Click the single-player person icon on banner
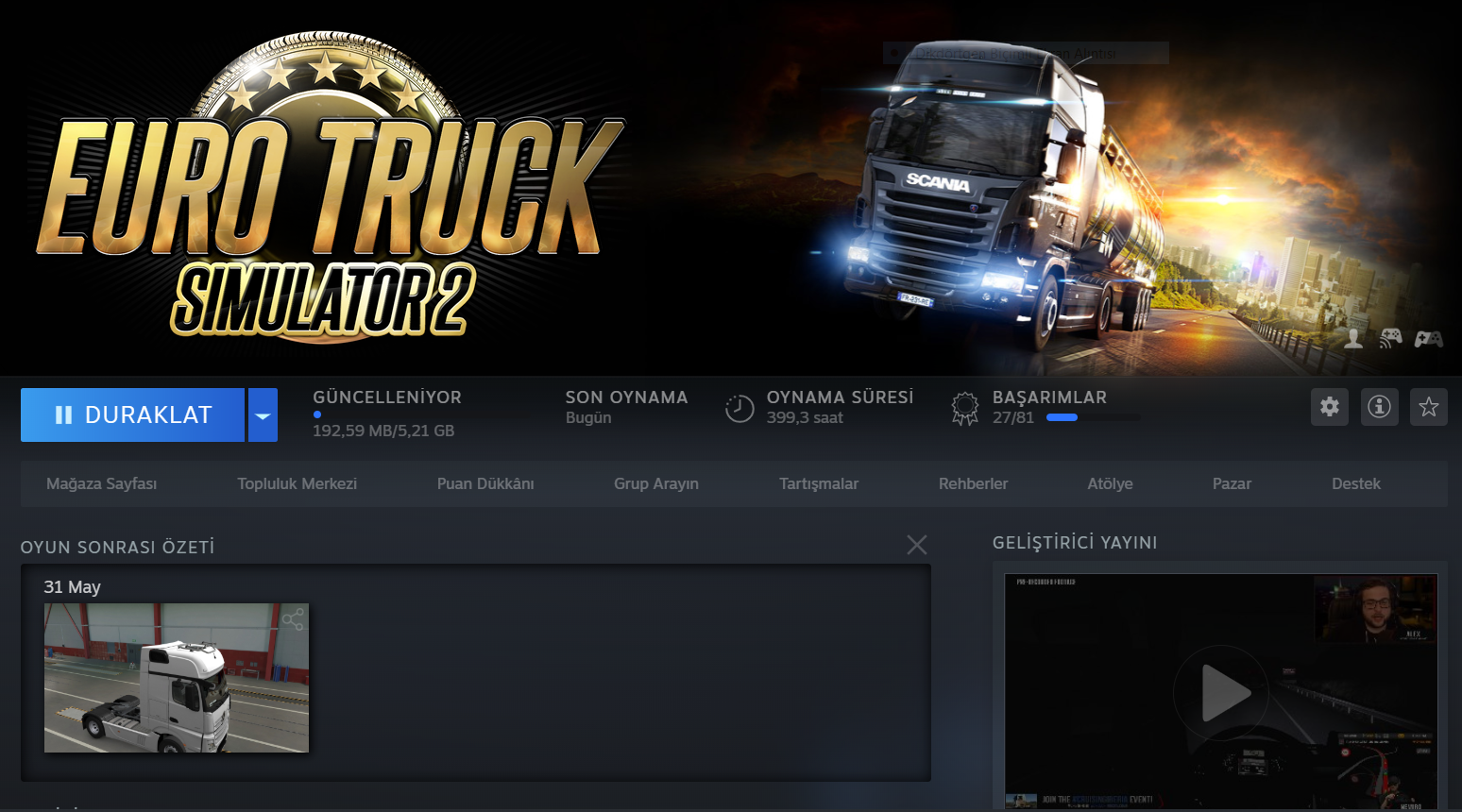1462x812 pixels. tap(1353, 338)
